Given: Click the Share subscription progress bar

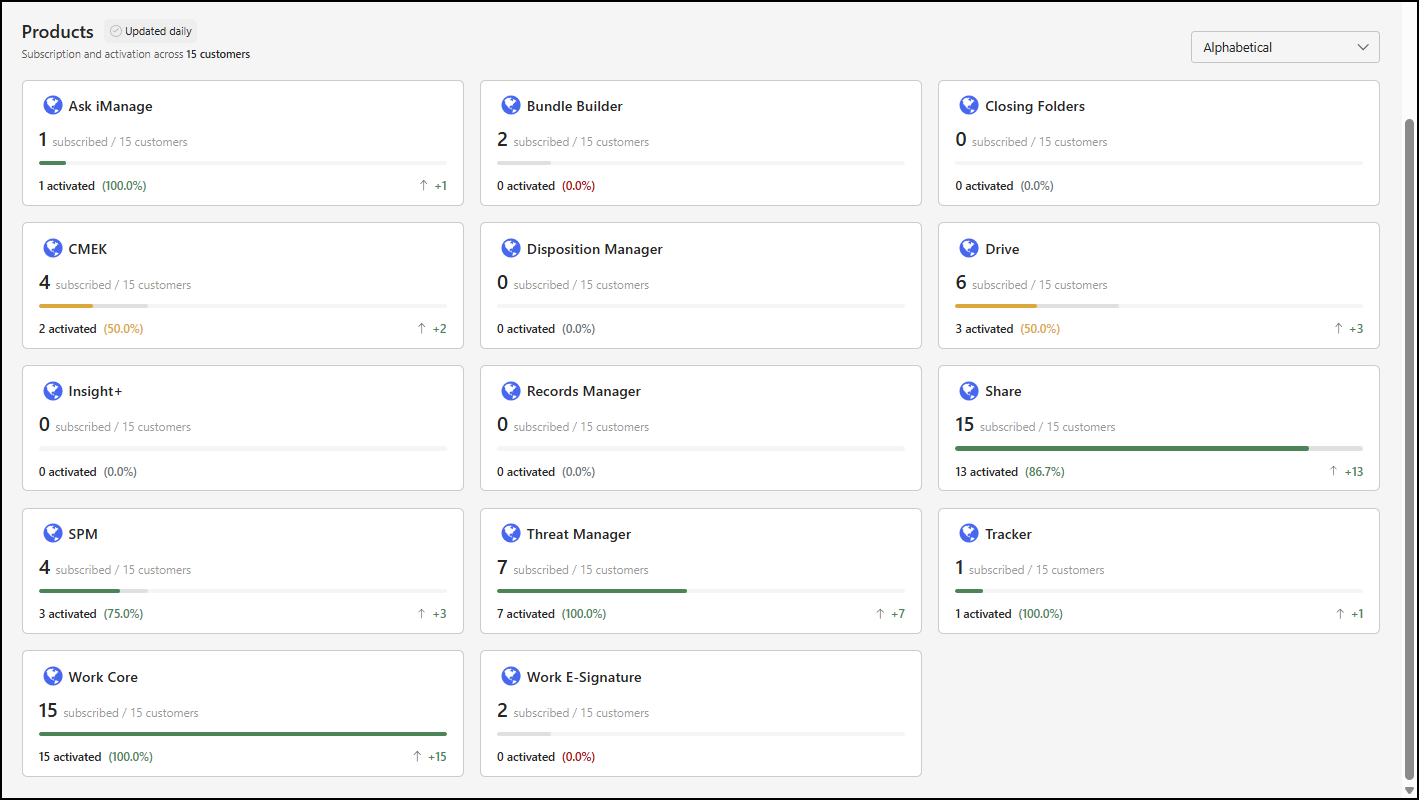Looking at the screenshot, I should pos(1159,448).
